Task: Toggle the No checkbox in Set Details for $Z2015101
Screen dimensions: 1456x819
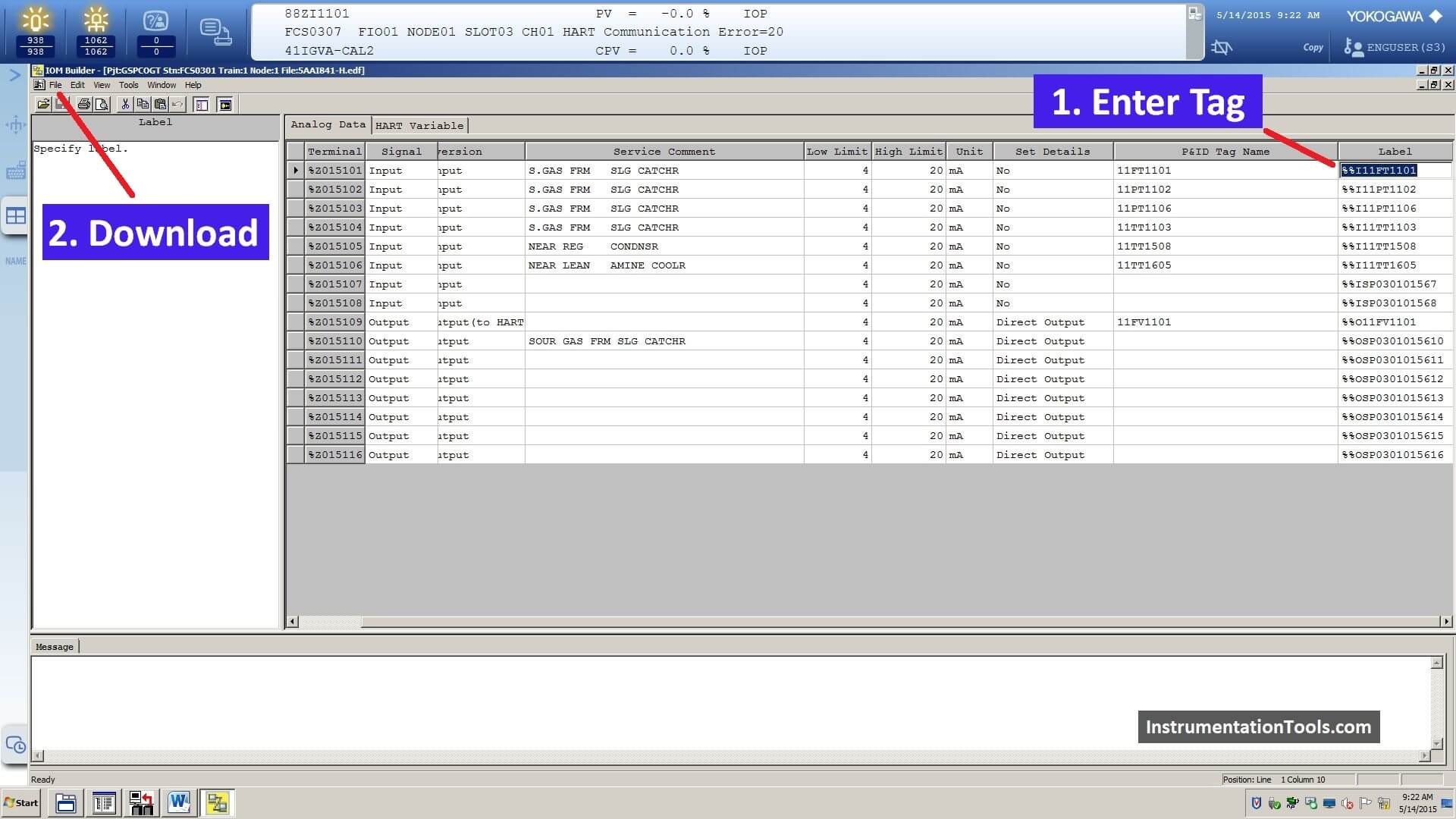Action: 1003,170
